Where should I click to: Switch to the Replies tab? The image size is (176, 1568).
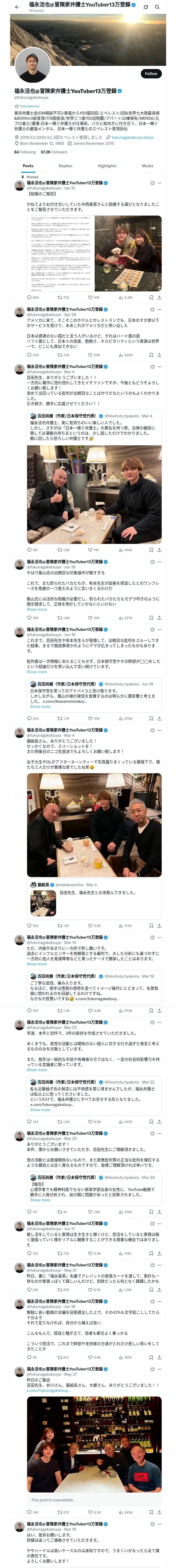65,166
